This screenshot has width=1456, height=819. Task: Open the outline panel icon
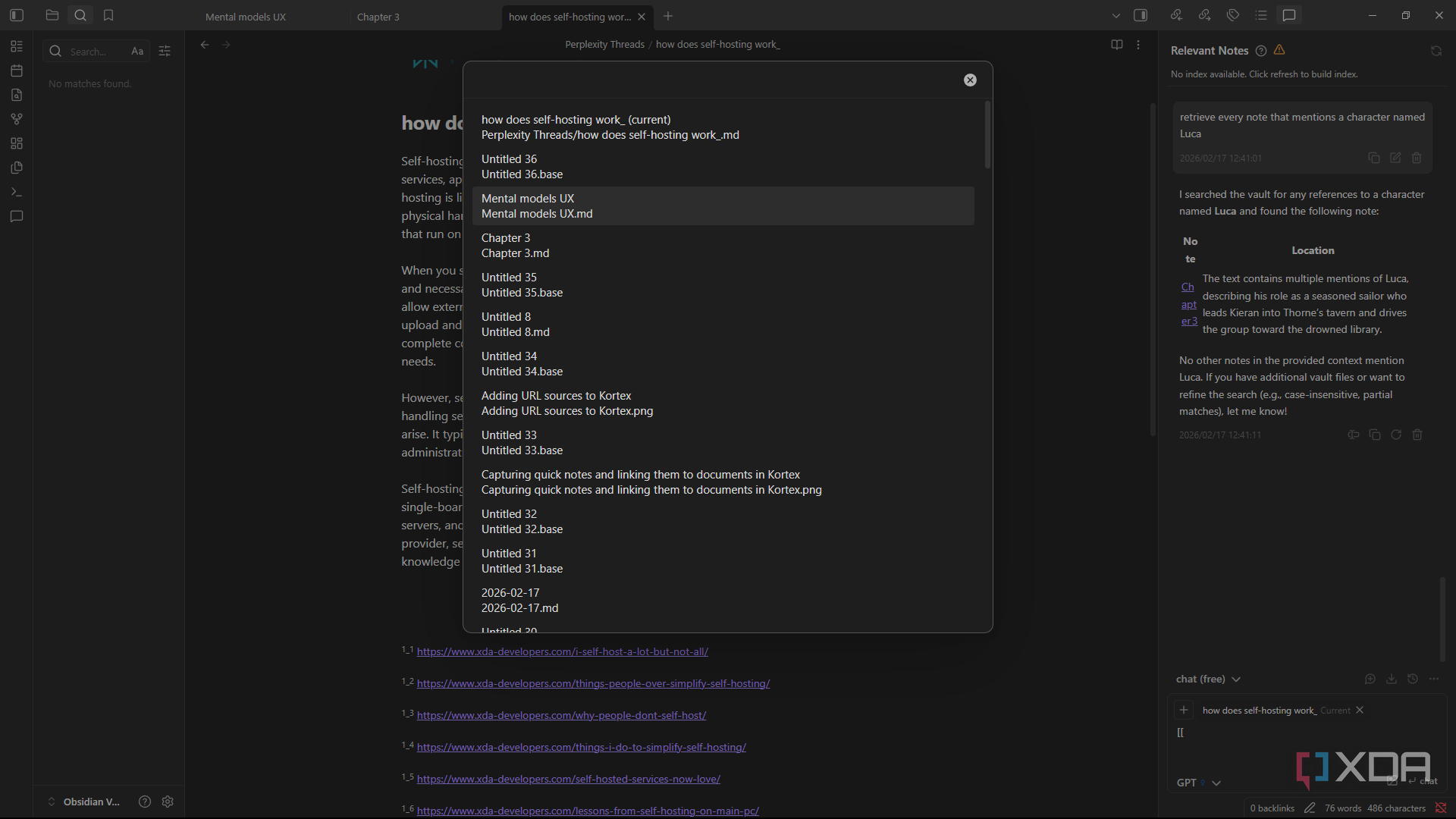coord(1261,15)
